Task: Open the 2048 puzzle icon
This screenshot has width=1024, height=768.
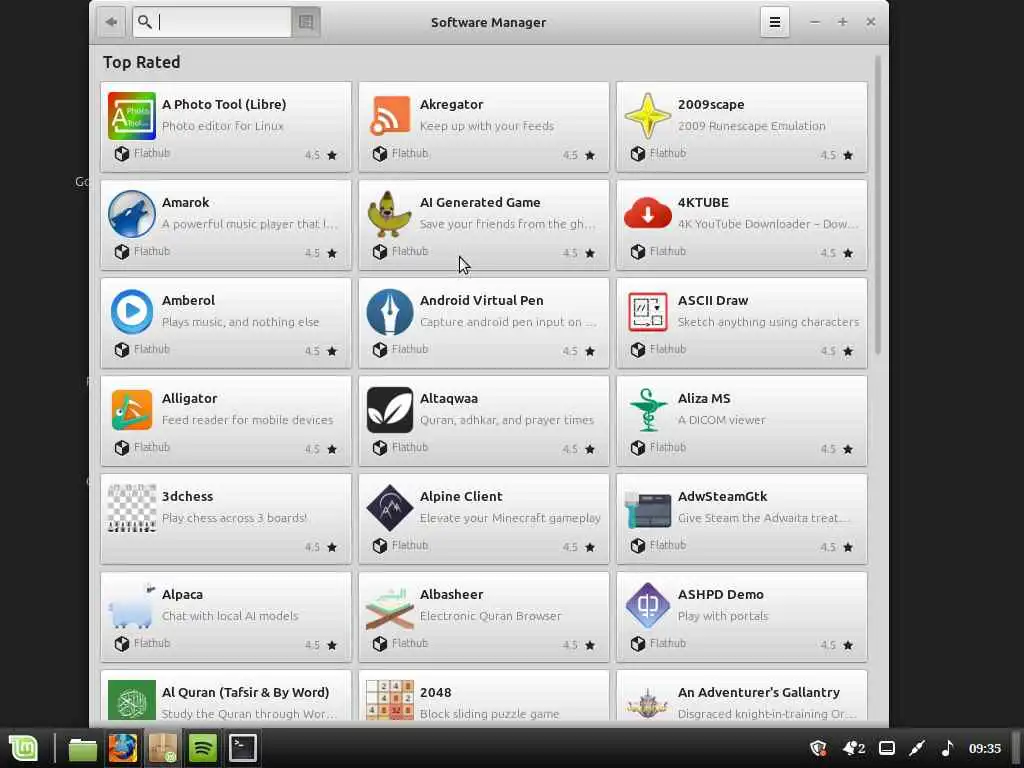Action: pos(390,700)
